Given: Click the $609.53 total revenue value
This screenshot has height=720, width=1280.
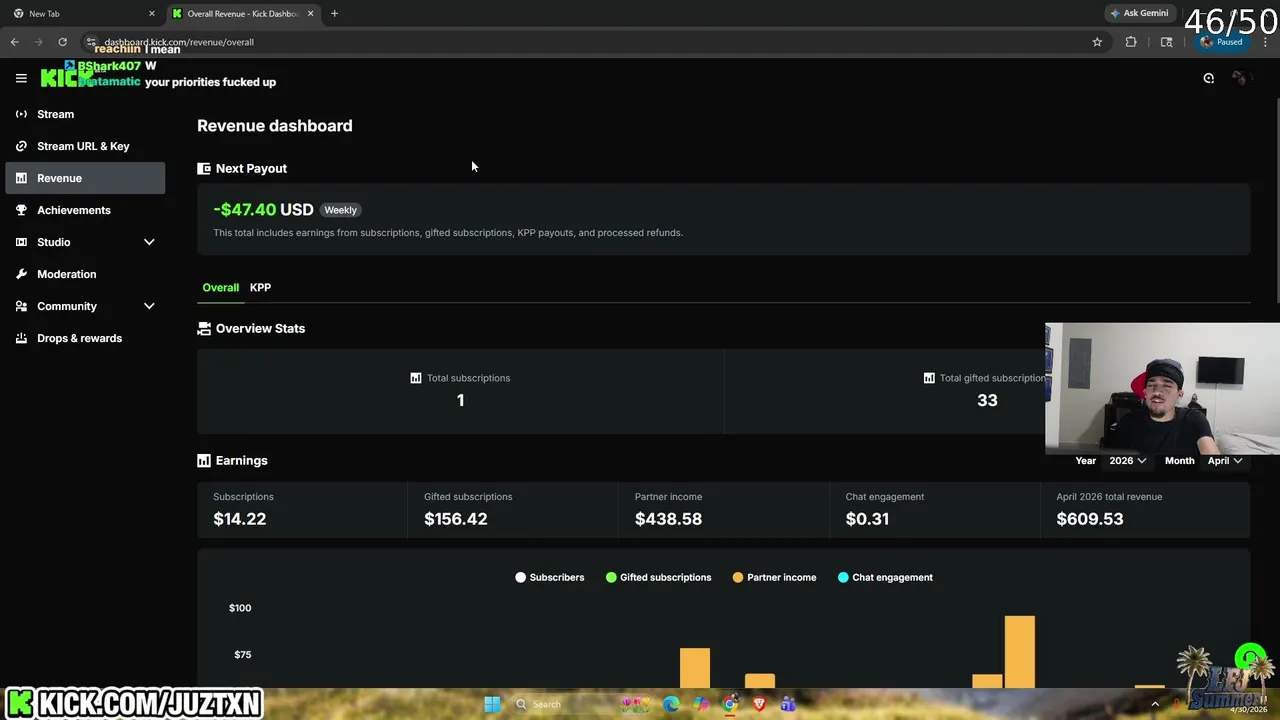Looking at the screenshot, I should point(1090,519).
